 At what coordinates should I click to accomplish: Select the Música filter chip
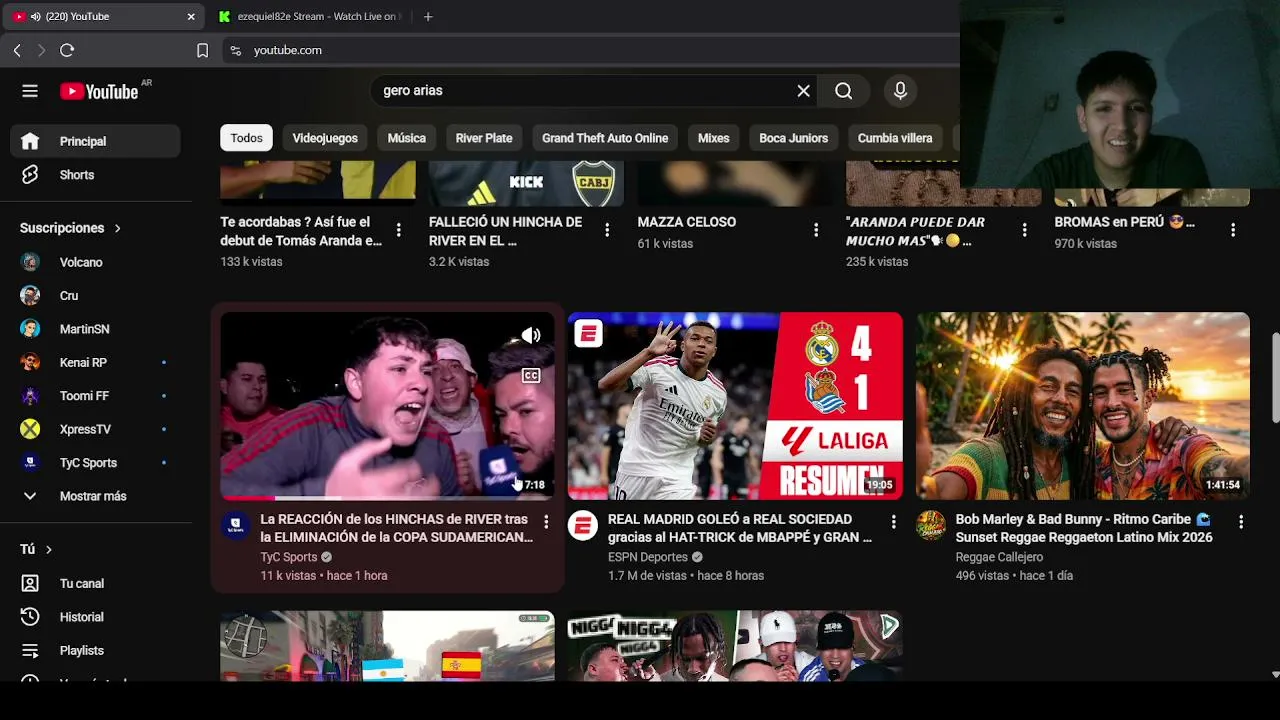[x=406, y=138]
